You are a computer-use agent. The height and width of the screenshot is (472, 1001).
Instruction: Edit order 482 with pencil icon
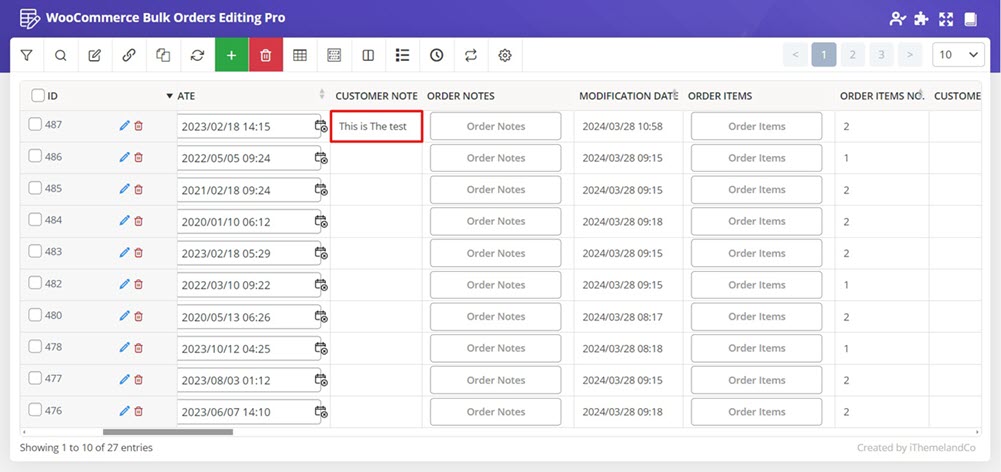coord(124,284)
